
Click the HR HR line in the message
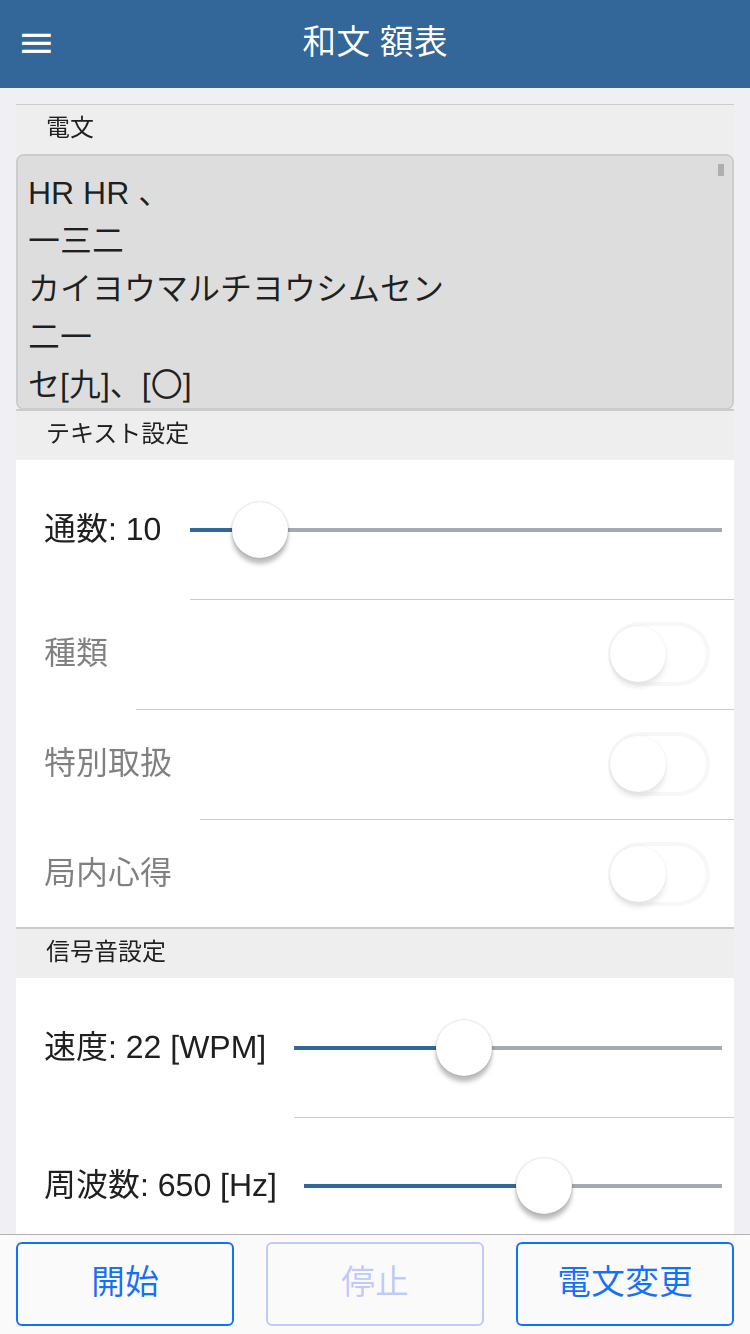(x=90, y=193)
